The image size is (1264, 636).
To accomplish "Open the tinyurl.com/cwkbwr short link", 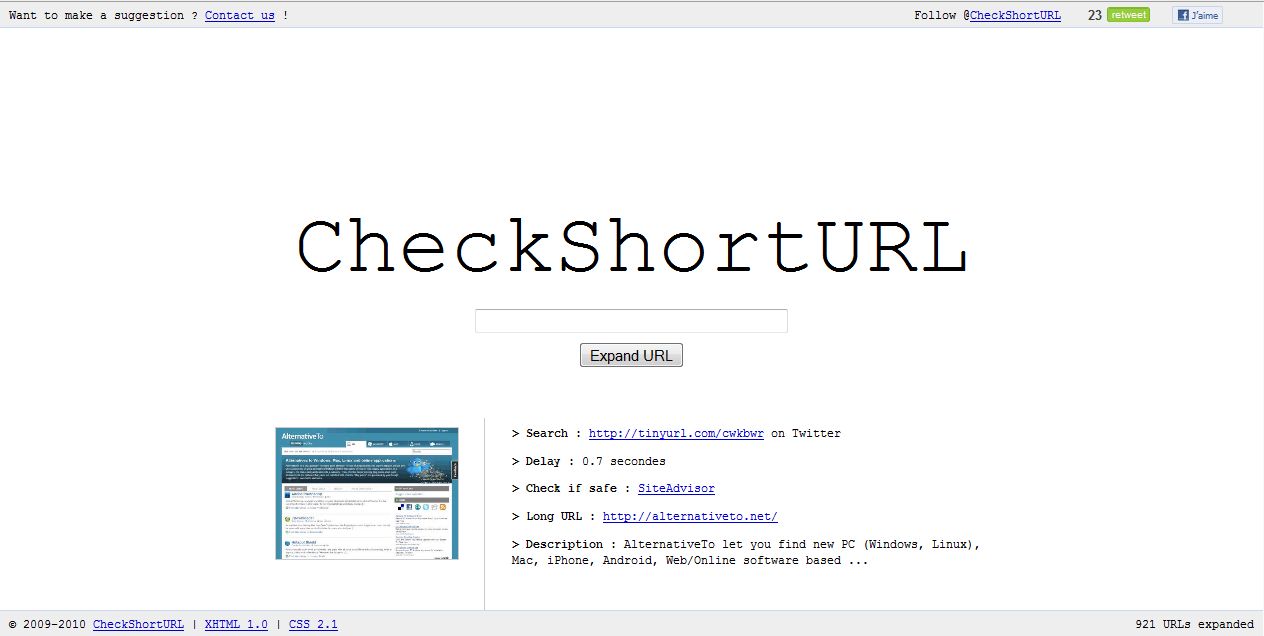I will click(675, 433).
